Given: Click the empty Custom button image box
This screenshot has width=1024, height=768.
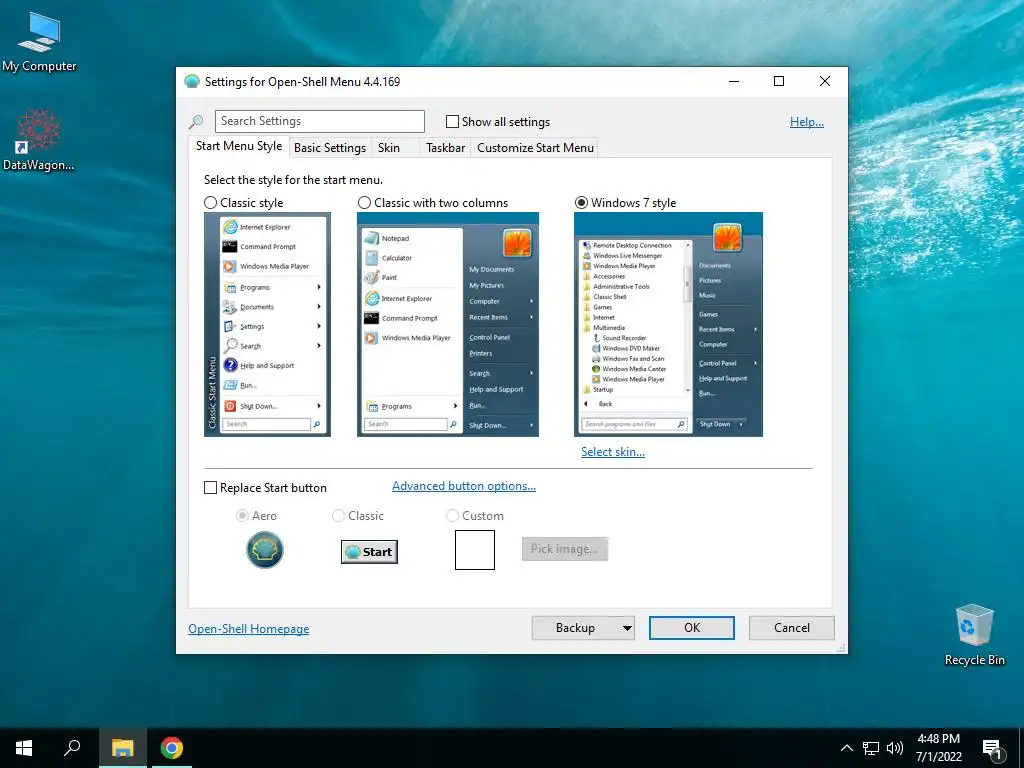Looking at the screenshot, I should pos(475,550).
